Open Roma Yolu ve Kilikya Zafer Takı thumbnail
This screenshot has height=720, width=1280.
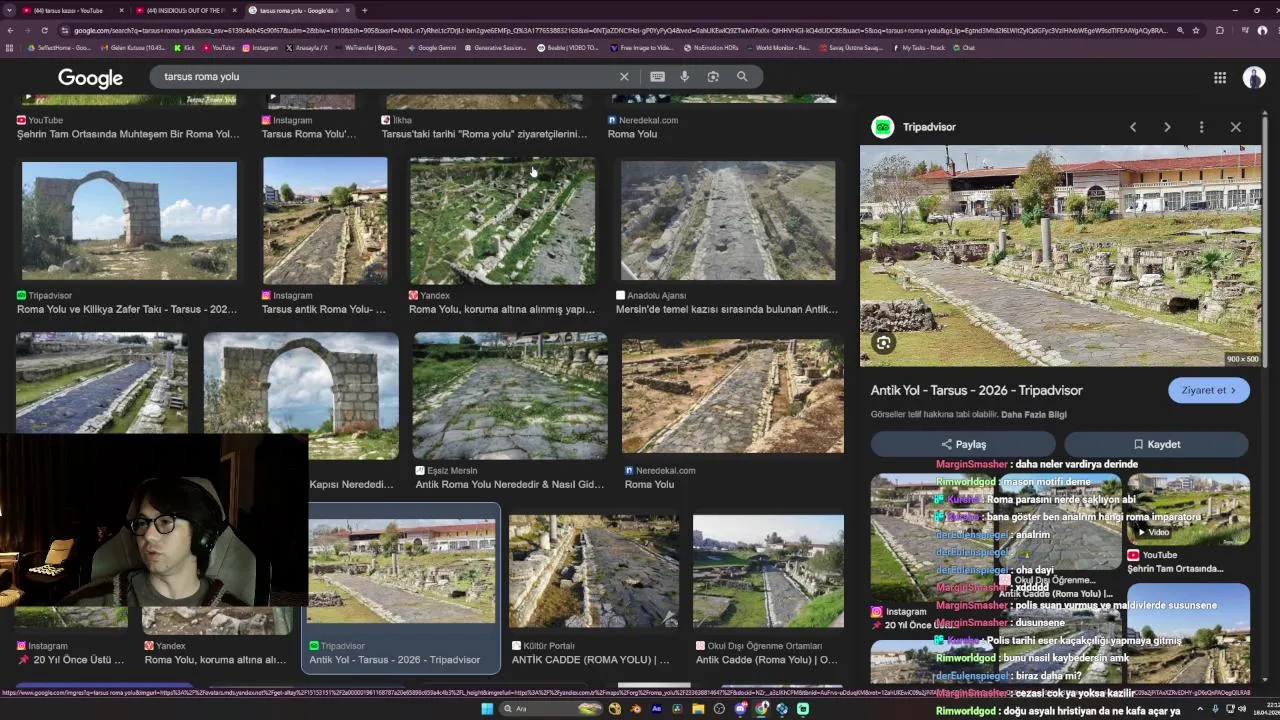coord(130,220)
